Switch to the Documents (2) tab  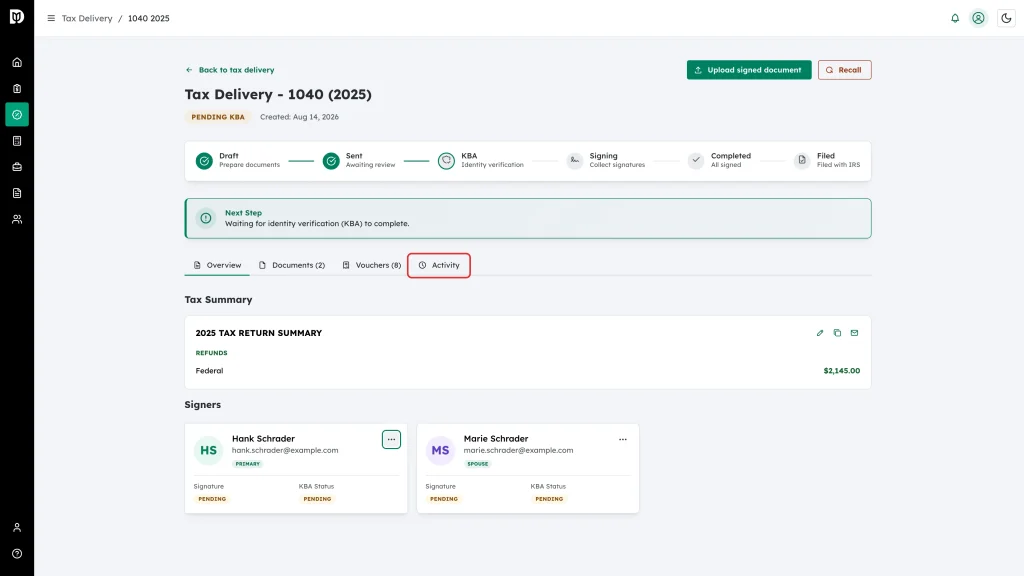pyautogui.click(x=292, y=265)
